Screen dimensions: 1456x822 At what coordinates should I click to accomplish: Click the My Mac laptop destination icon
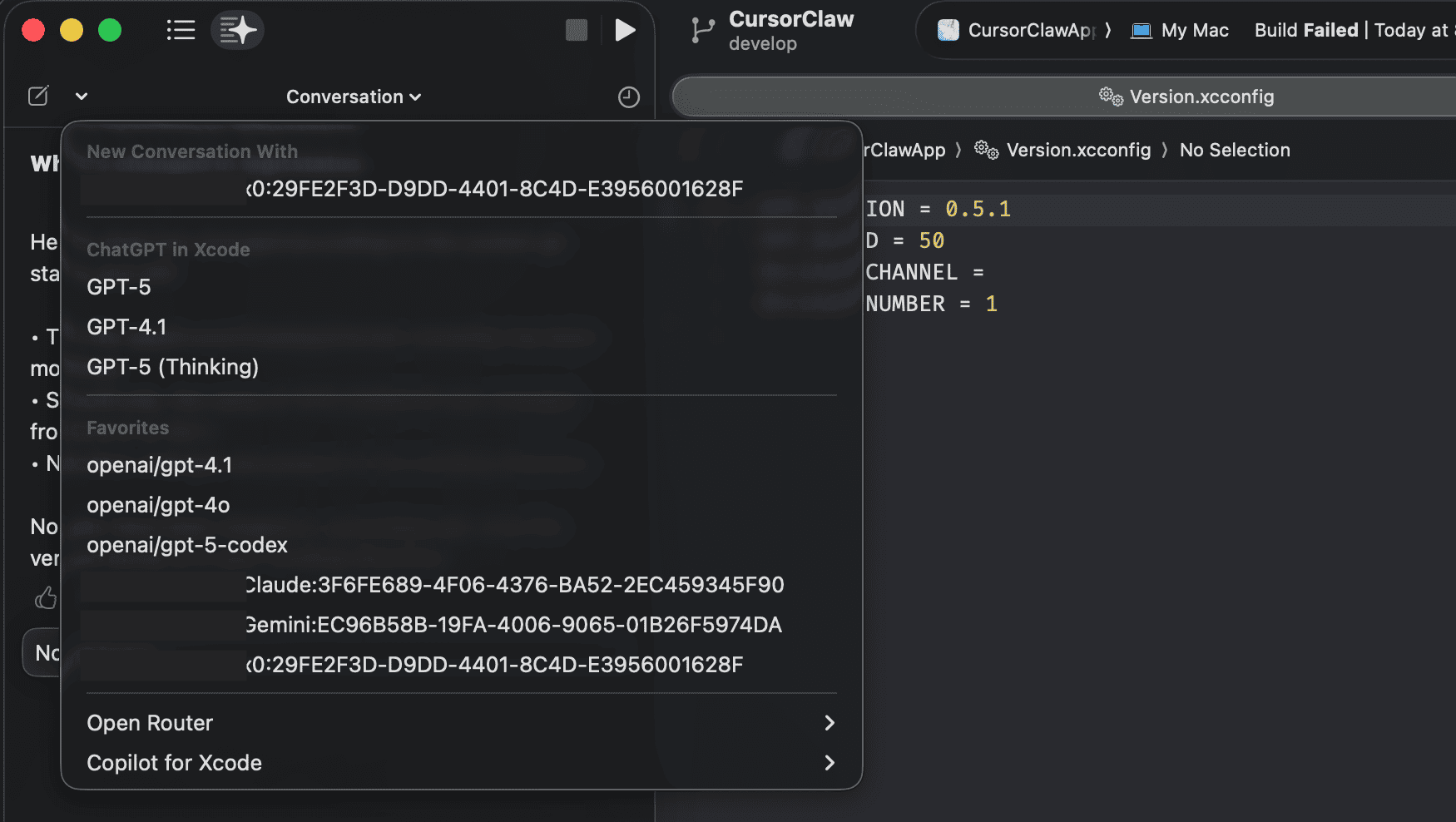click(1140, 30)
